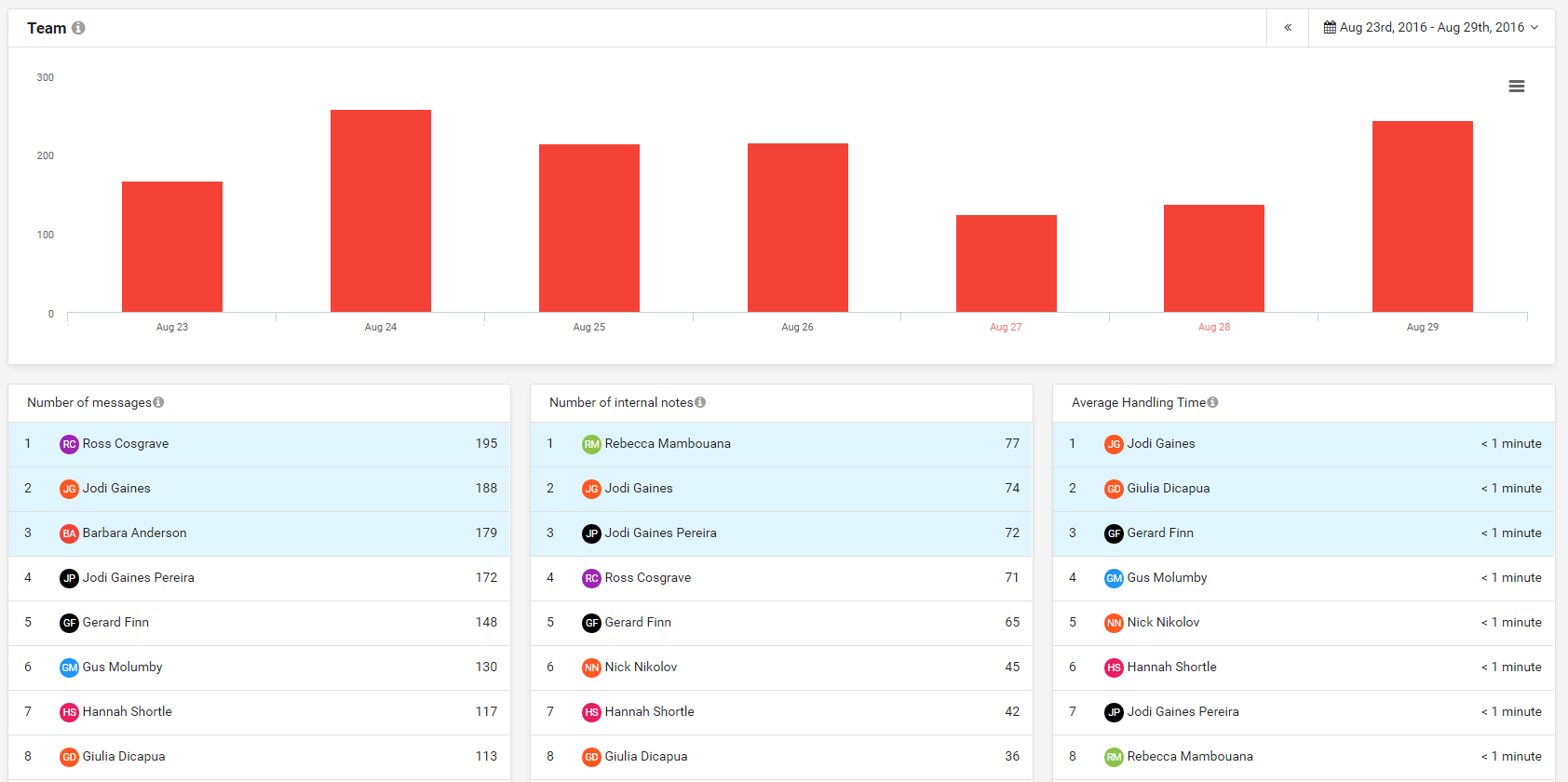Viewport: 1568px width, 782px height.
Task: Select Rebecca Mambouana name in internal notes
Action: 668,443
